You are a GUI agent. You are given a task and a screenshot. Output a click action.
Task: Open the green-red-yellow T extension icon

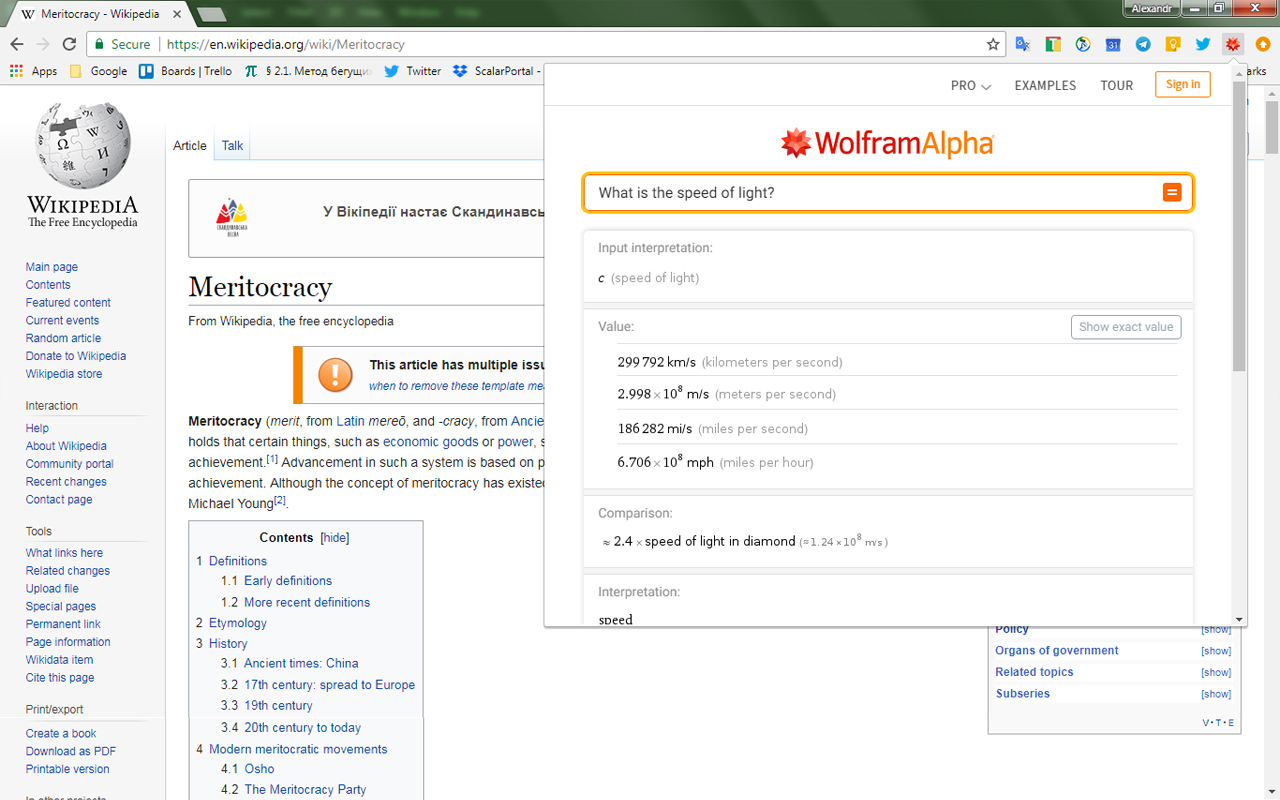click(x=1053, y=44)
